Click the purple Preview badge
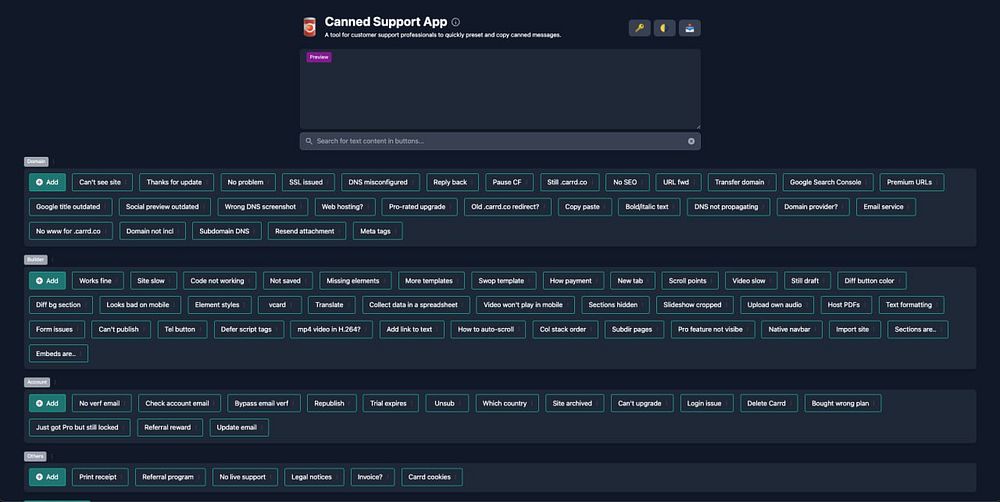The image size is (1000, 502). click(x=319, y=57)
